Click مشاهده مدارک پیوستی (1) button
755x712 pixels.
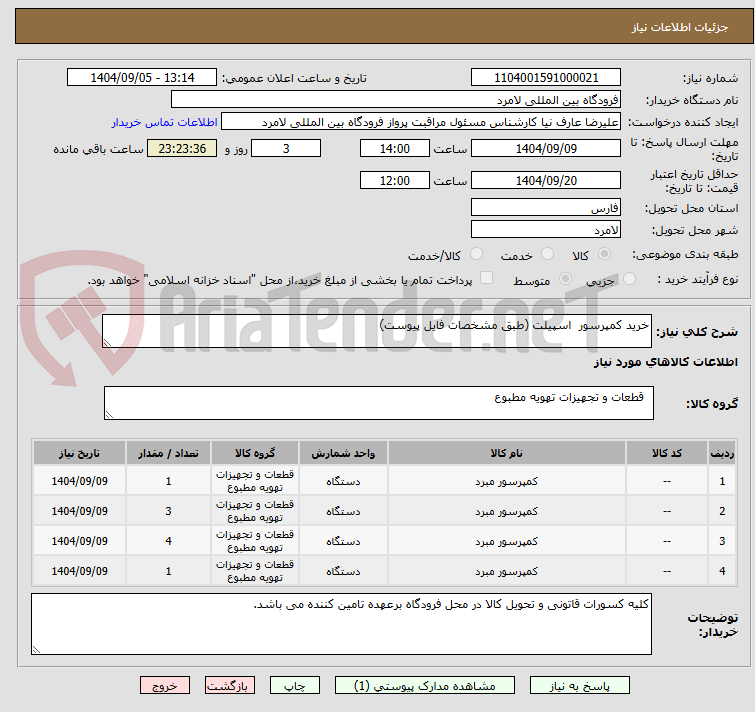pyautogui.click(x=425, y=686)
